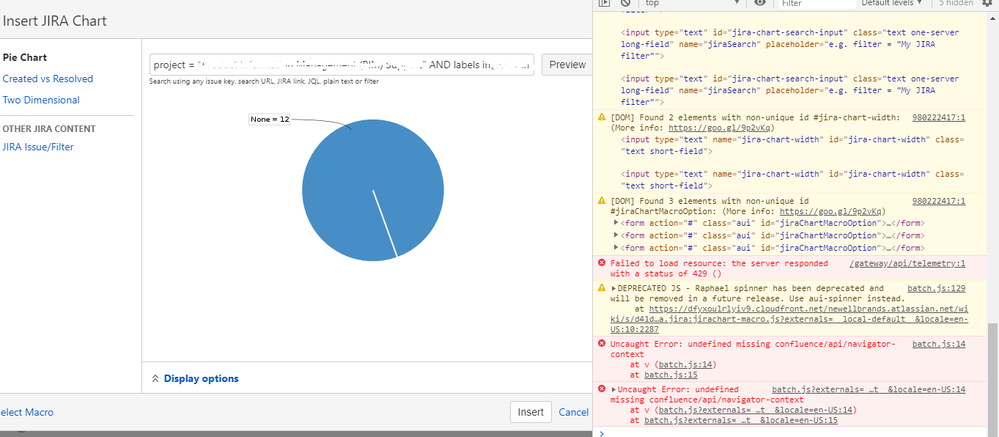This screenshot has width=999, height=437.
Task: Expand the second jiraChartMacroOption form node
Action: [x=616, y=235]
